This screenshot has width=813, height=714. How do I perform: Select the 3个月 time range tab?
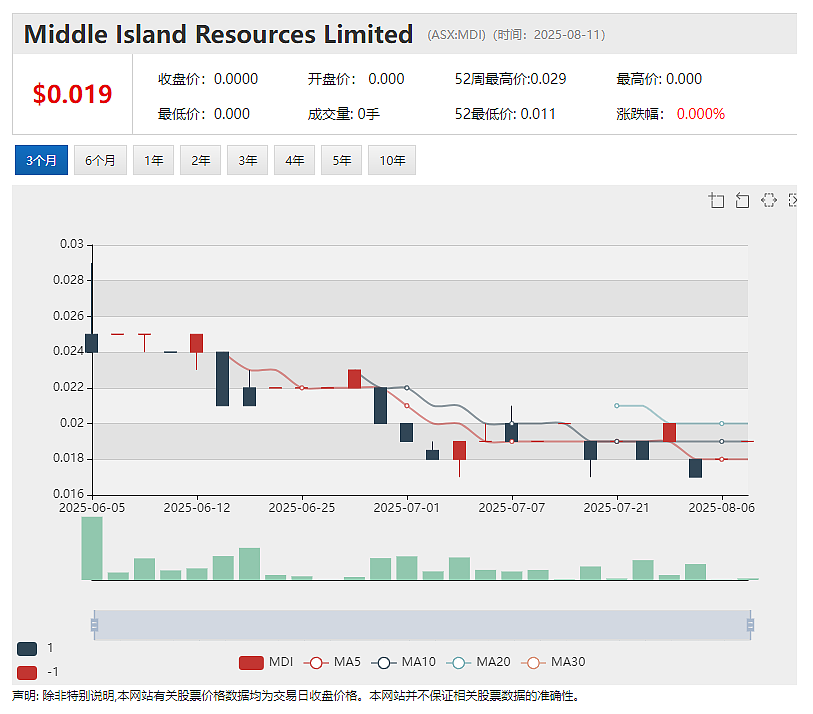(41, 160)
